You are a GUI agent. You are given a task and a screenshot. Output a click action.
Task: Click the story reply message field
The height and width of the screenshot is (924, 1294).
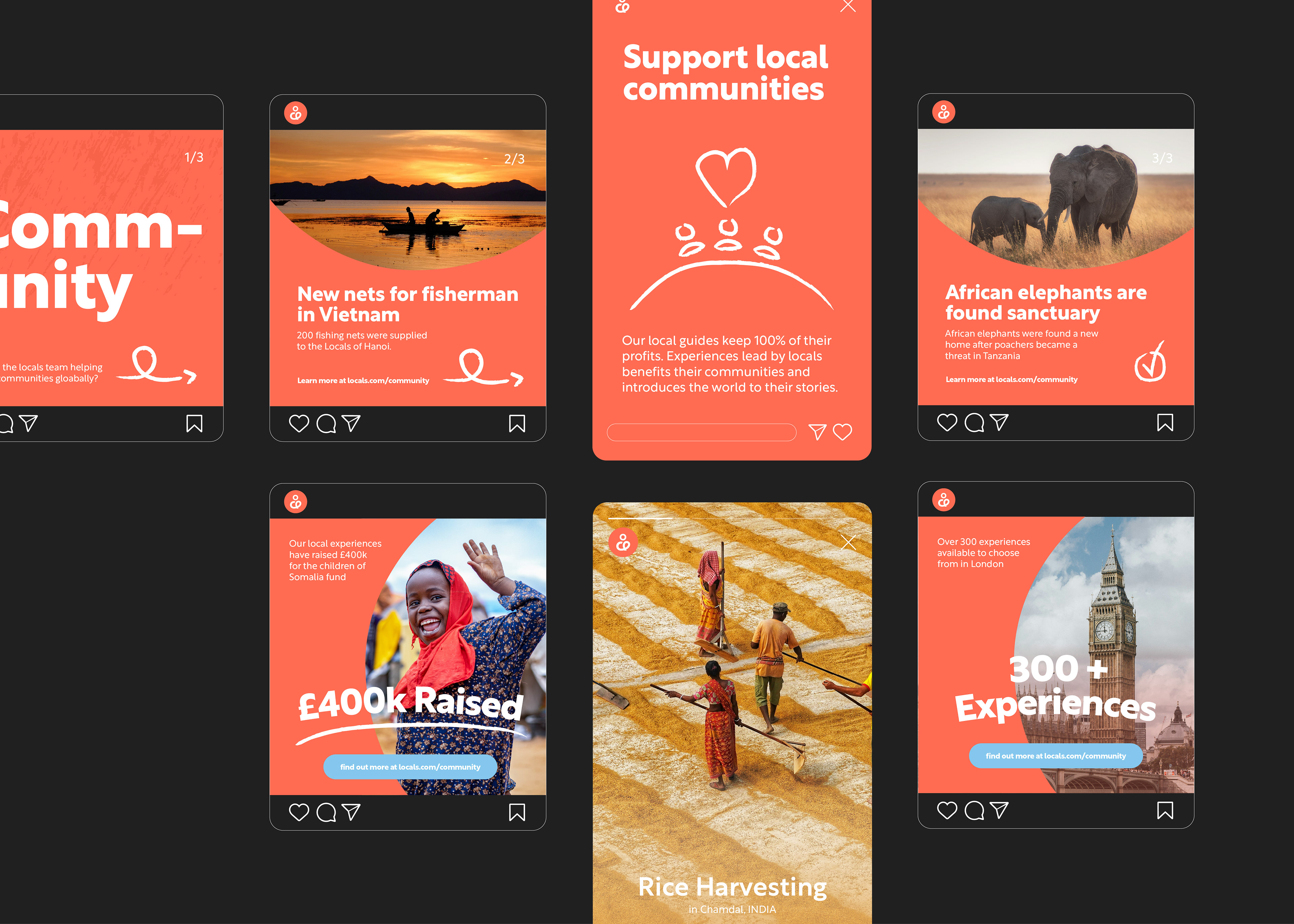pos(701,433)
